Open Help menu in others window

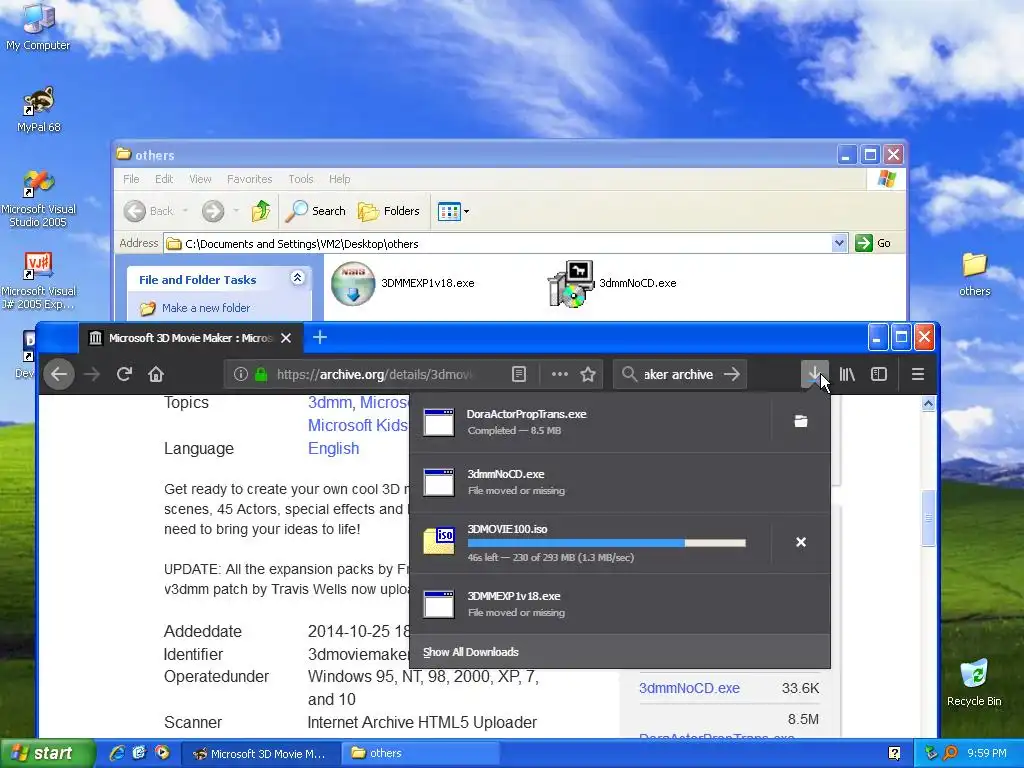339,179
